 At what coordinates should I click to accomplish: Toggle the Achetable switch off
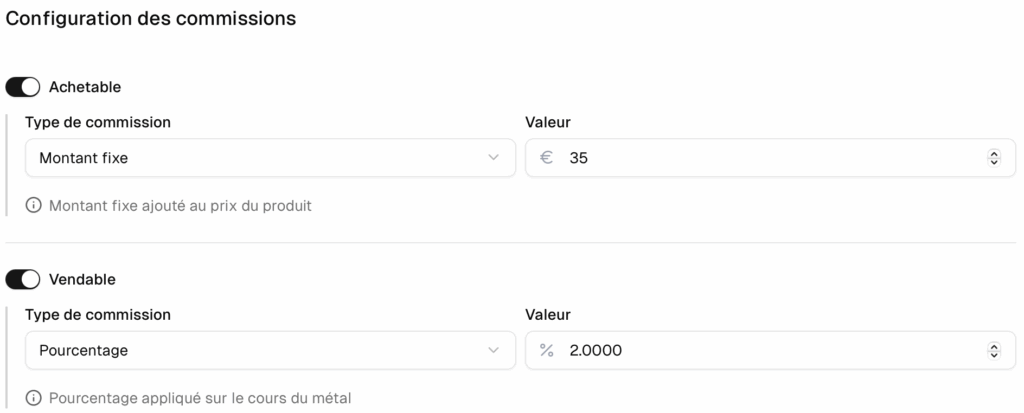click(23, 87)
